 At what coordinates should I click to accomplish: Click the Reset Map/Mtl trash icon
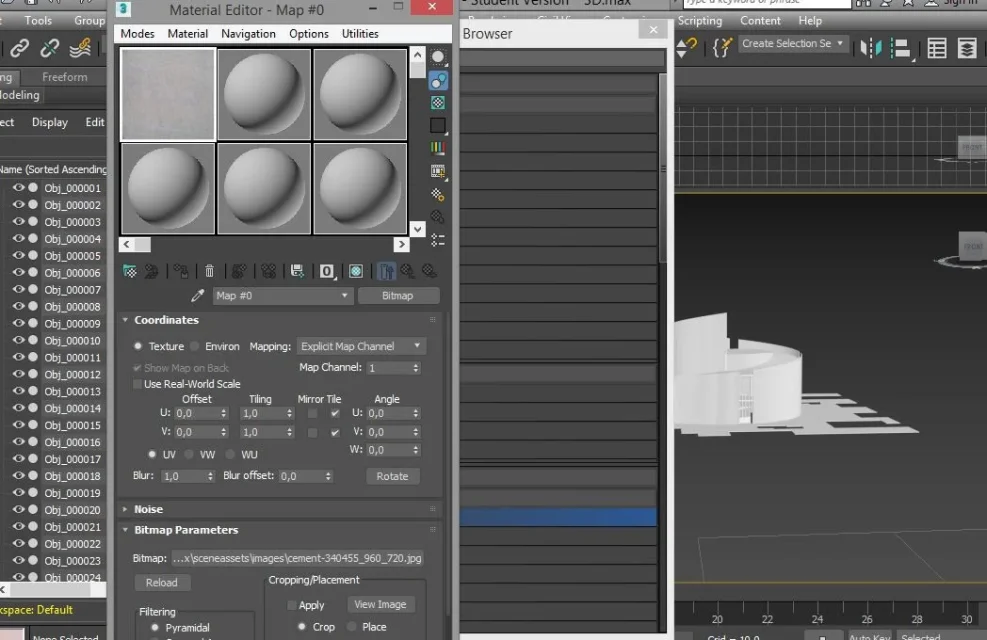[209, 271]
